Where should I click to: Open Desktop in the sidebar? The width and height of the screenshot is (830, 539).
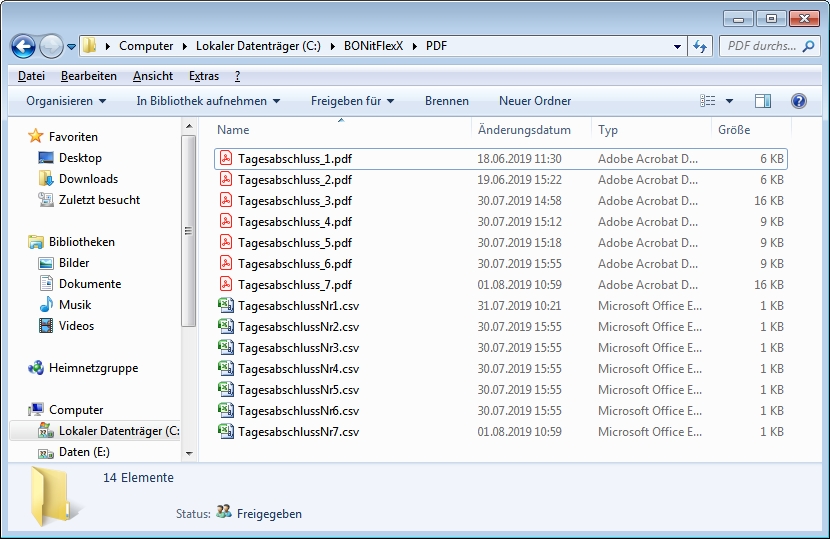80,158
